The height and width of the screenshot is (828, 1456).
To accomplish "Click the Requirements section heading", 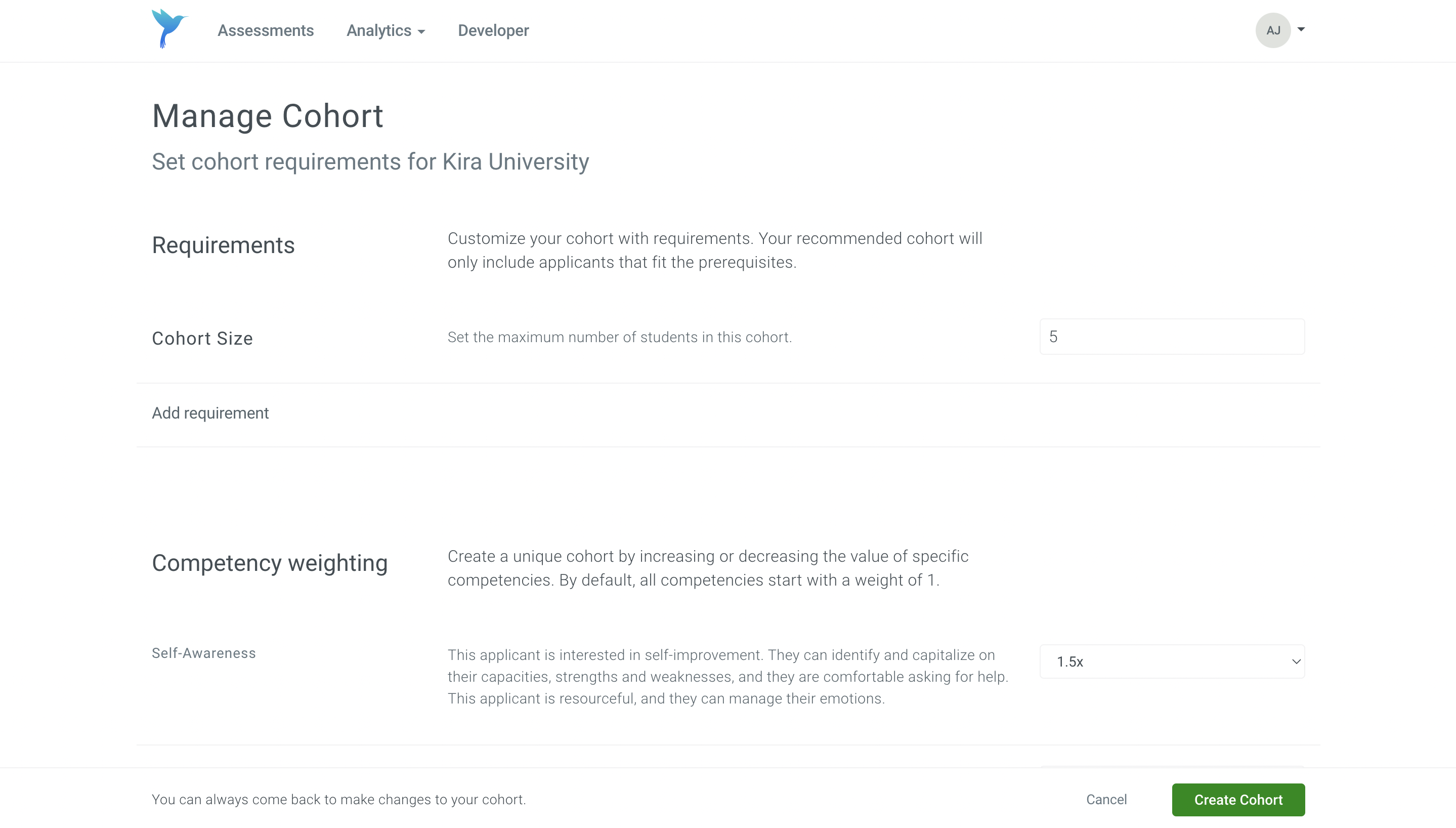I will click(223, 245).
